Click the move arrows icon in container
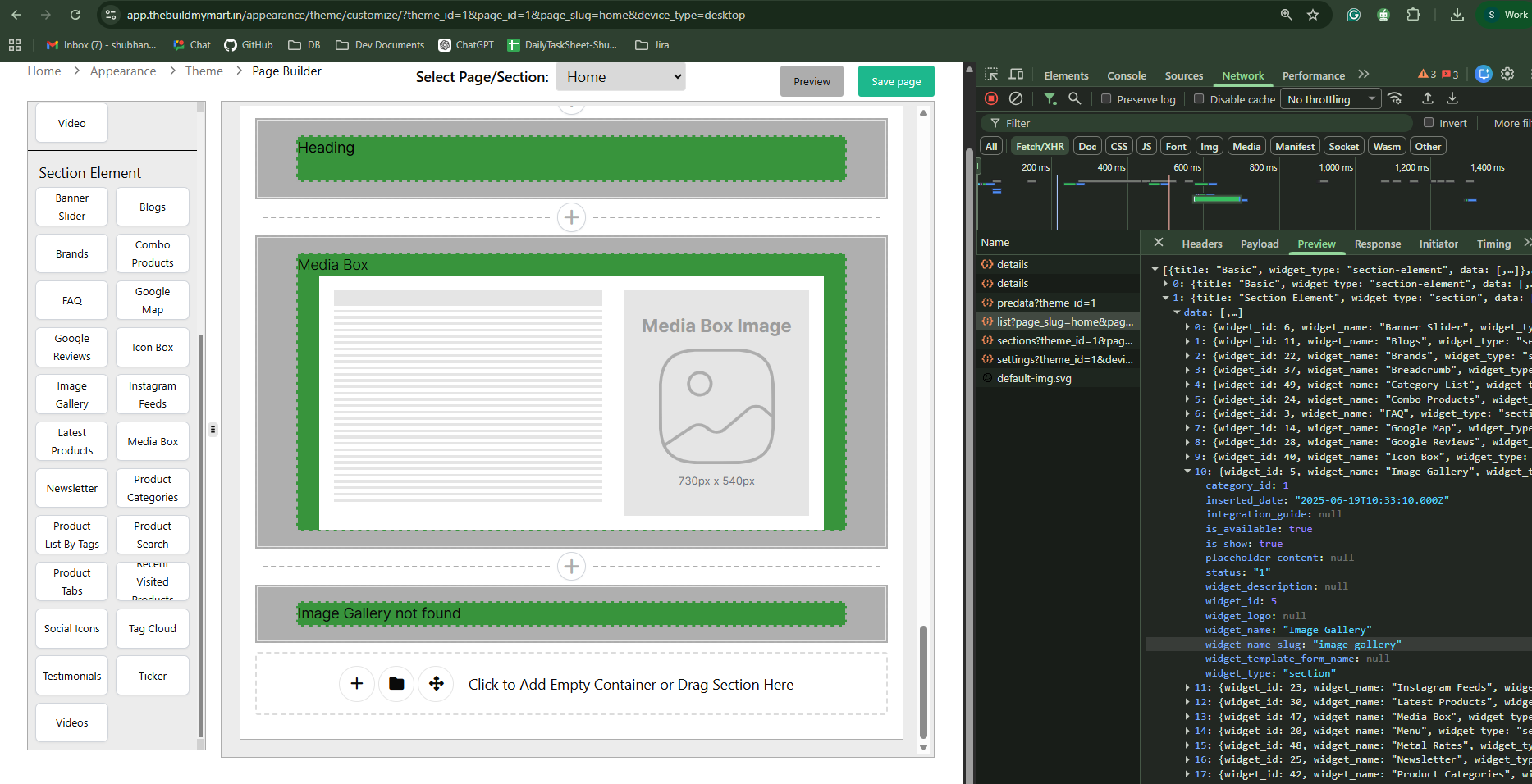 click(x=437, y=684)
